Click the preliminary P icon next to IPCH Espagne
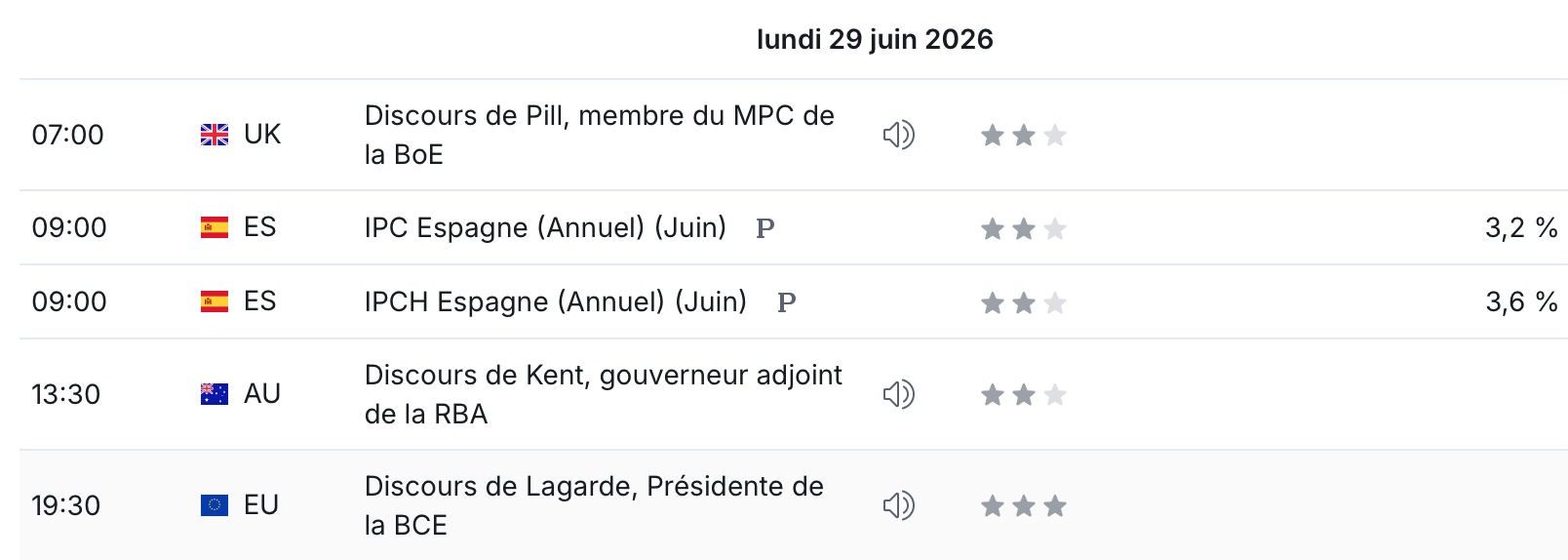Viewport: 1568px width, 560px height. 787,302
